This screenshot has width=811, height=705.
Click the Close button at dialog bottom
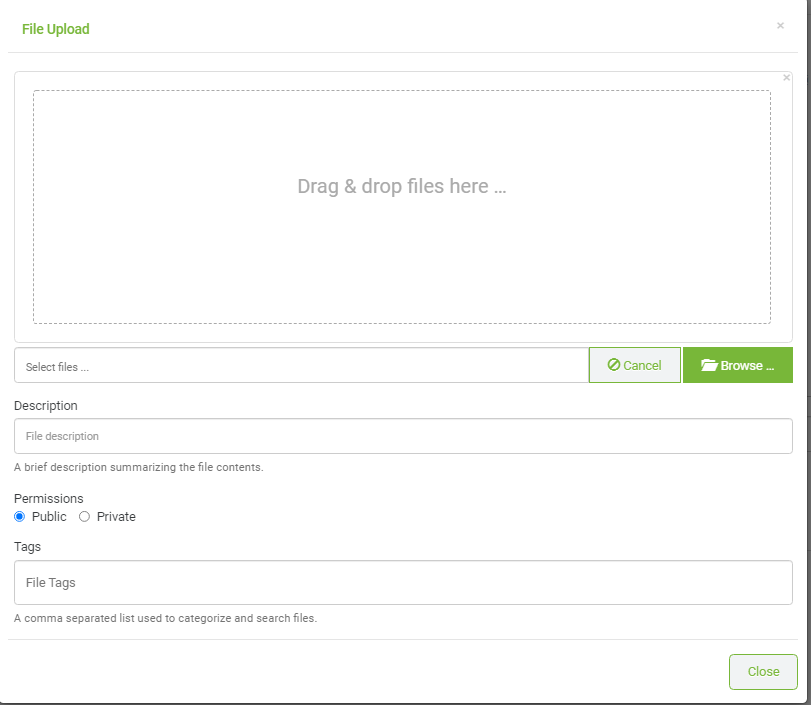[x=763, y=671]
